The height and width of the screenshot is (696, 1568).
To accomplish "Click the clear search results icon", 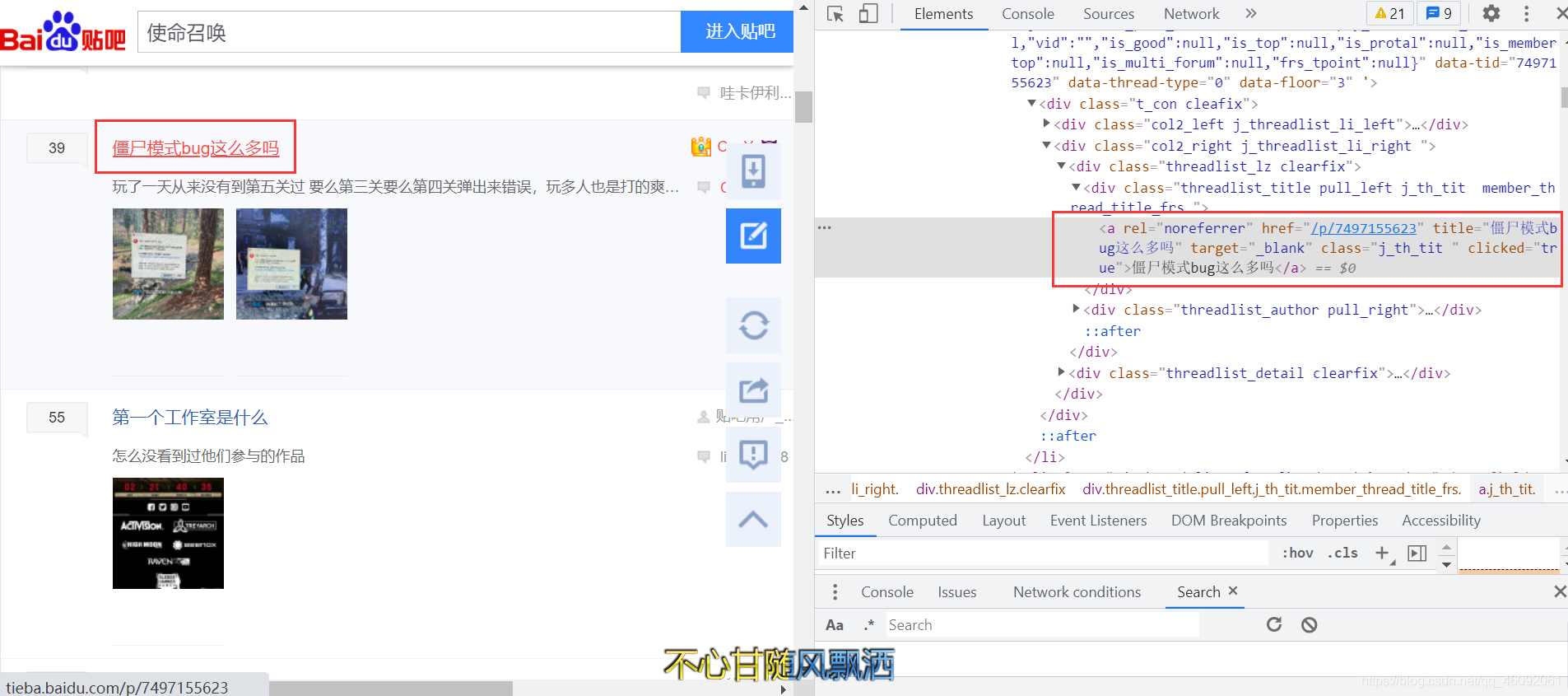I will tap(1310, 625).
